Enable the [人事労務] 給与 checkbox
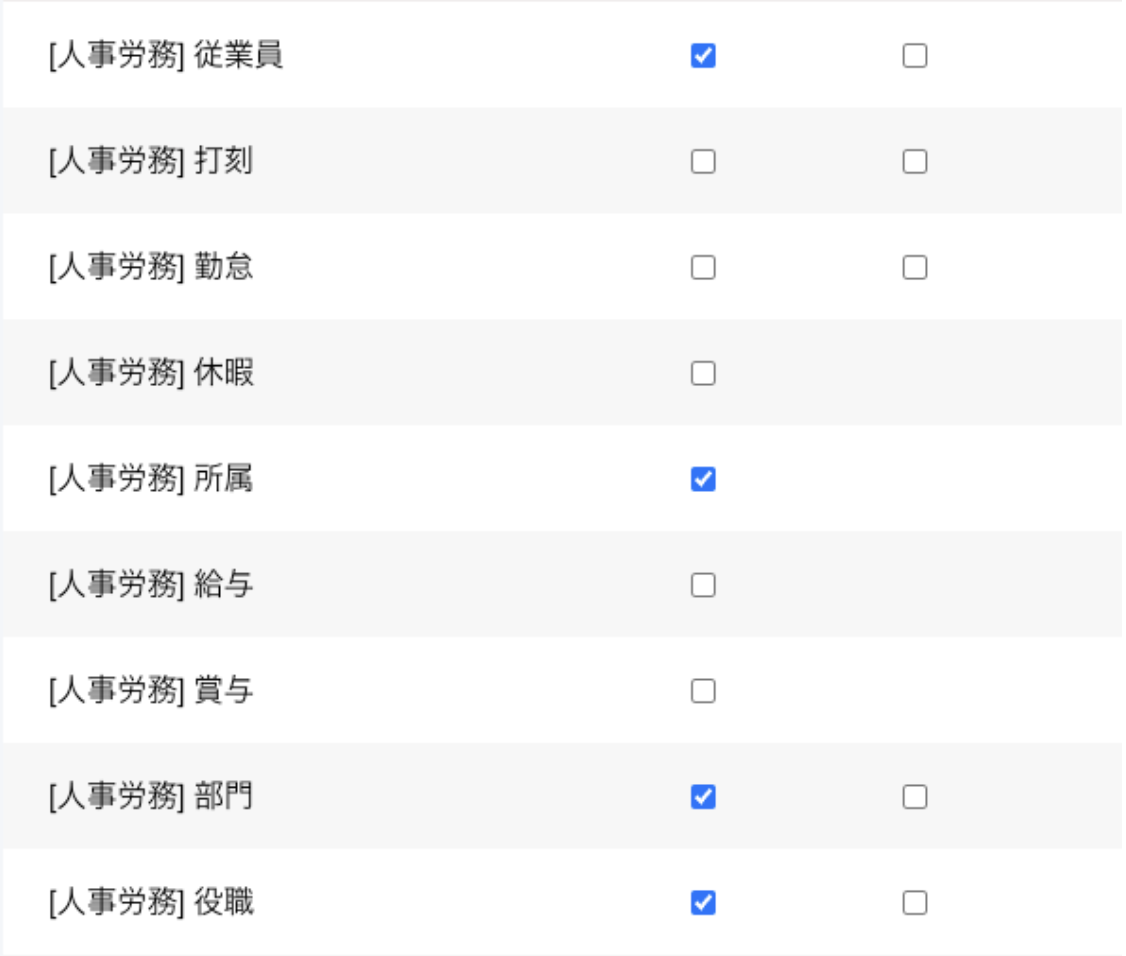 [x=703, y=585]
